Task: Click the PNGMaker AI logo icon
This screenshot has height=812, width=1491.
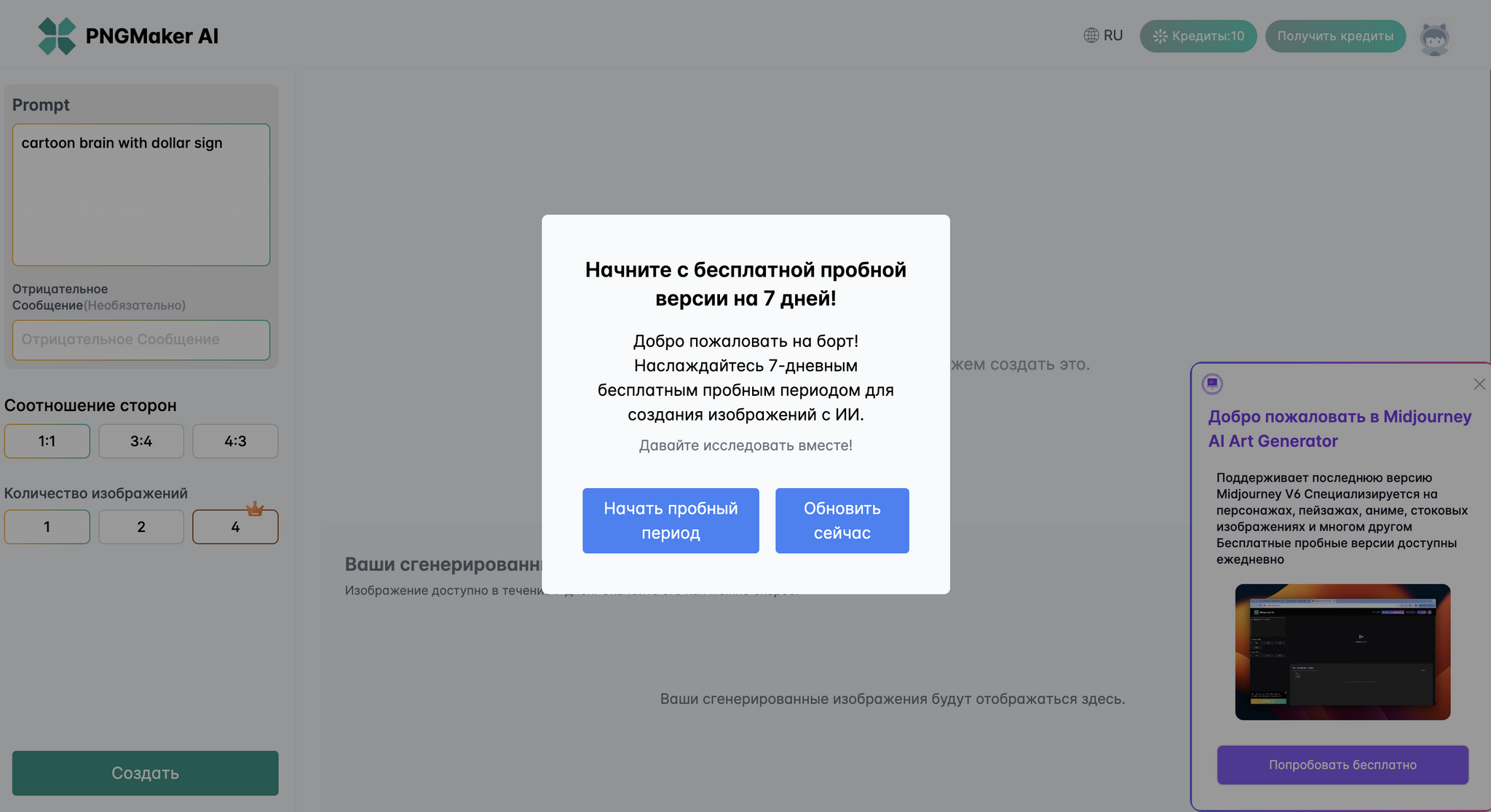Action: tap(57, 35)
